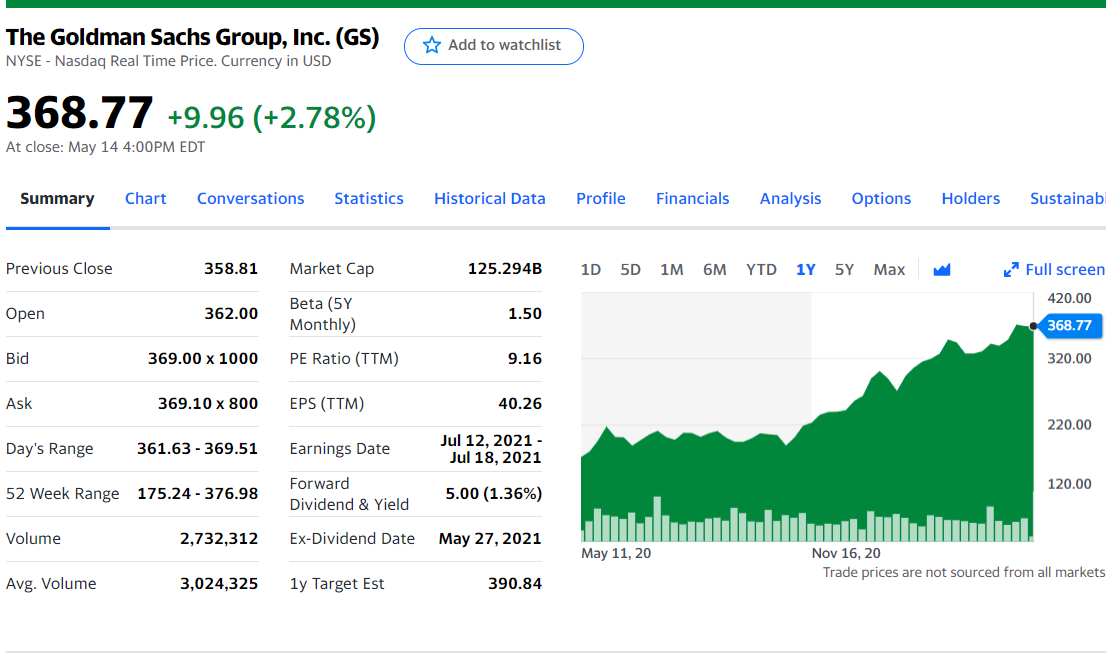
Task: Open the Holders tab
Action: [x=970, y=198]
